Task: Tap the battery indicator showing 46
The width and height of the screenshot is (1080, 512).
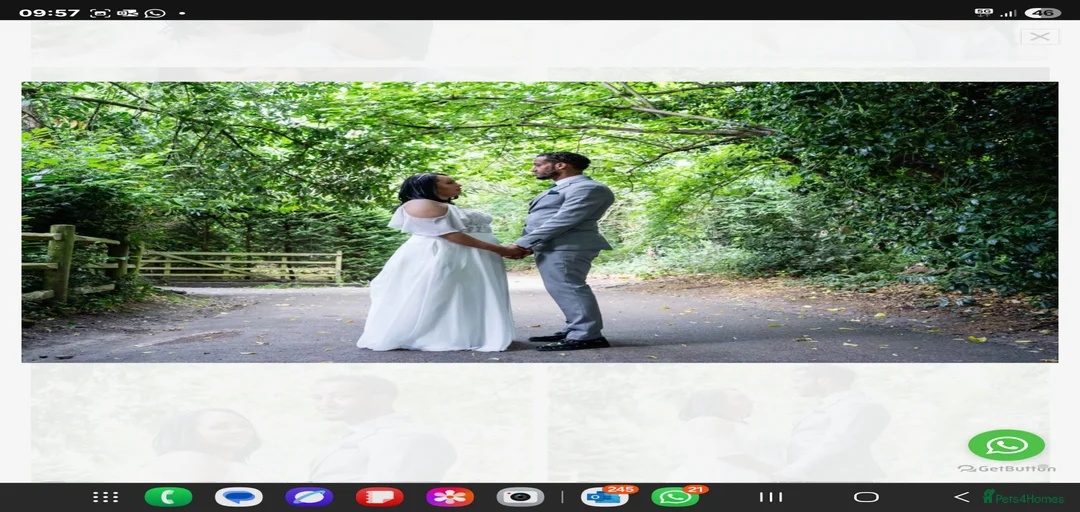Action: click(x=1043, y=13)
